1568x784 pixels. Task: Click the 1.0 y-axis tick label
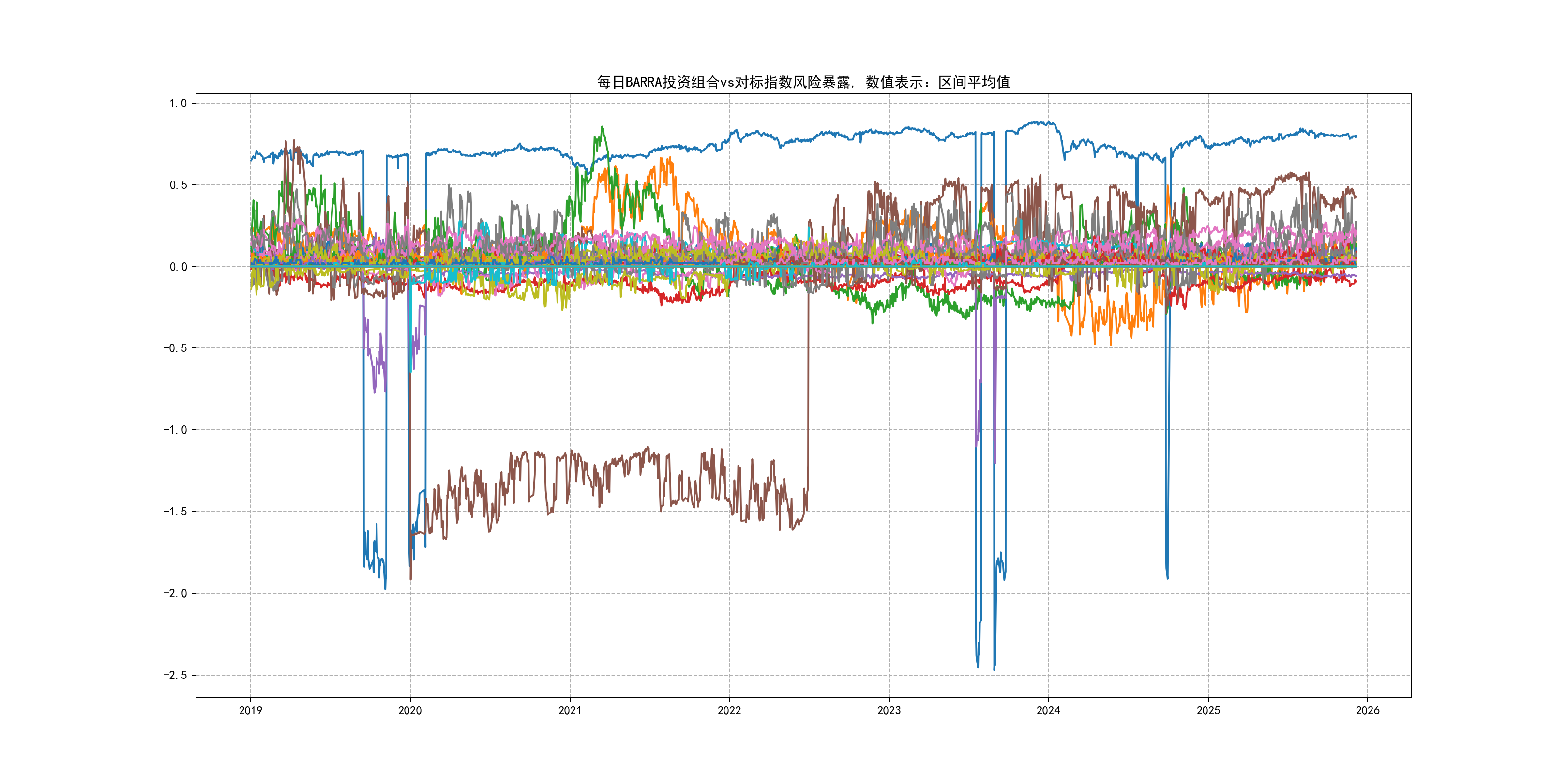point(179,104)
